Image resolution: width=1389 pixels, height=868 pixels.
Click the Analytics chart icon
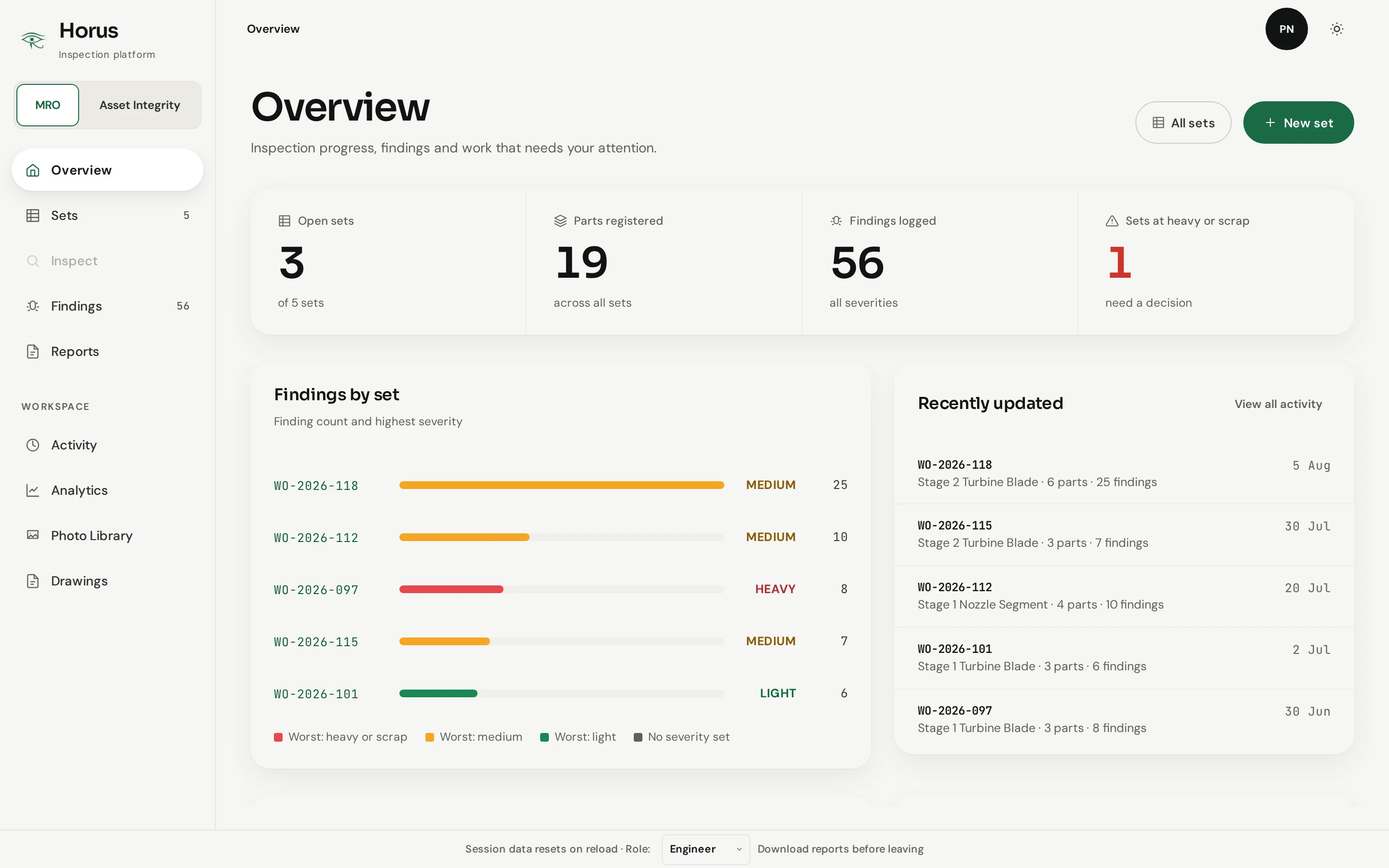click(33, 490)
